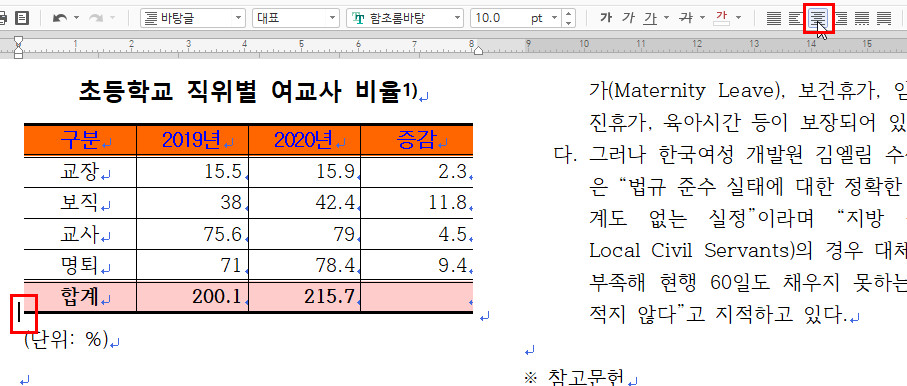Click the 78.4 cell in 명퇴 row
The height and width of the screenshot is (386, 907).
pos(305,265)
